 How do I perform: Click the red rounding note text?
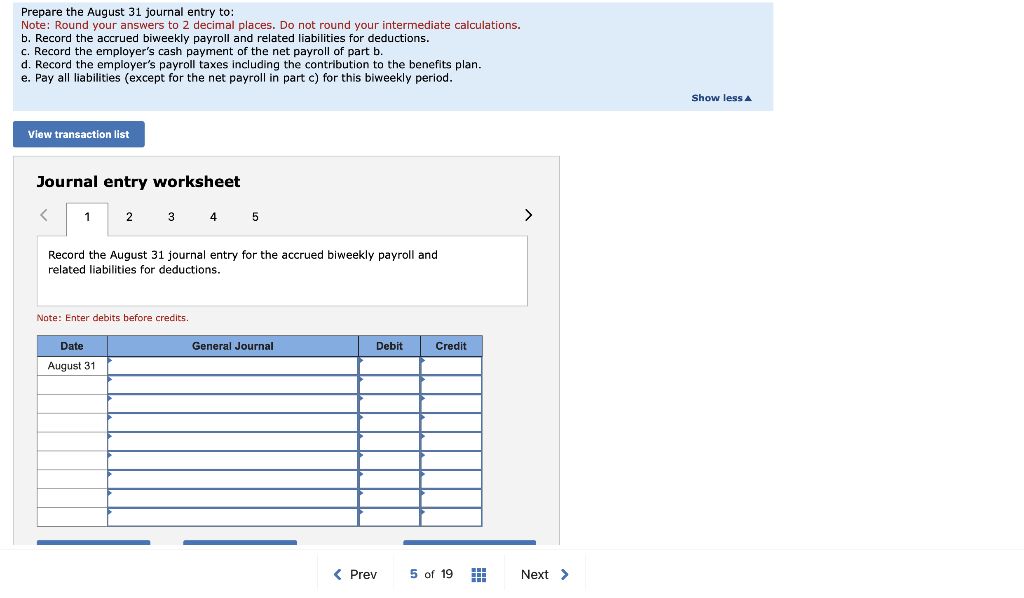coord(271,25)
